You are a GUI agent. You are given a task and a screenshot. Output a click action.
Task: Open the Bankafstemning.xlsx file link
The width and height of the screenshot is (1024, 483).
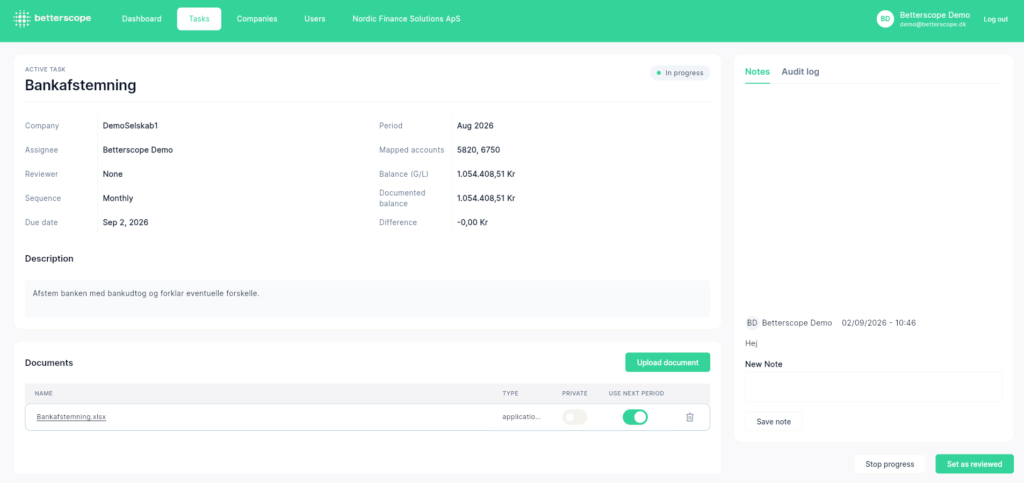tap(71, 416)
